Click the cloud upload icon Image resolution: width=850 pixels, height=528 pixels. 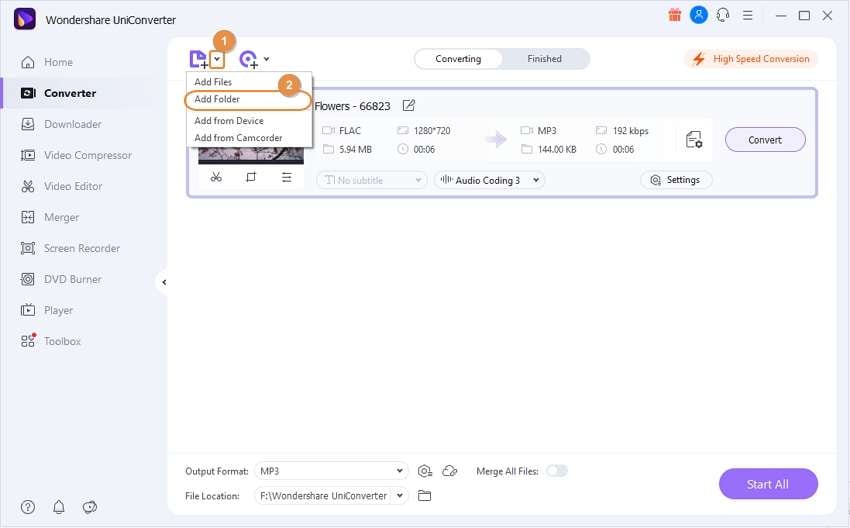pyautogui.click(x=450, y=471)
